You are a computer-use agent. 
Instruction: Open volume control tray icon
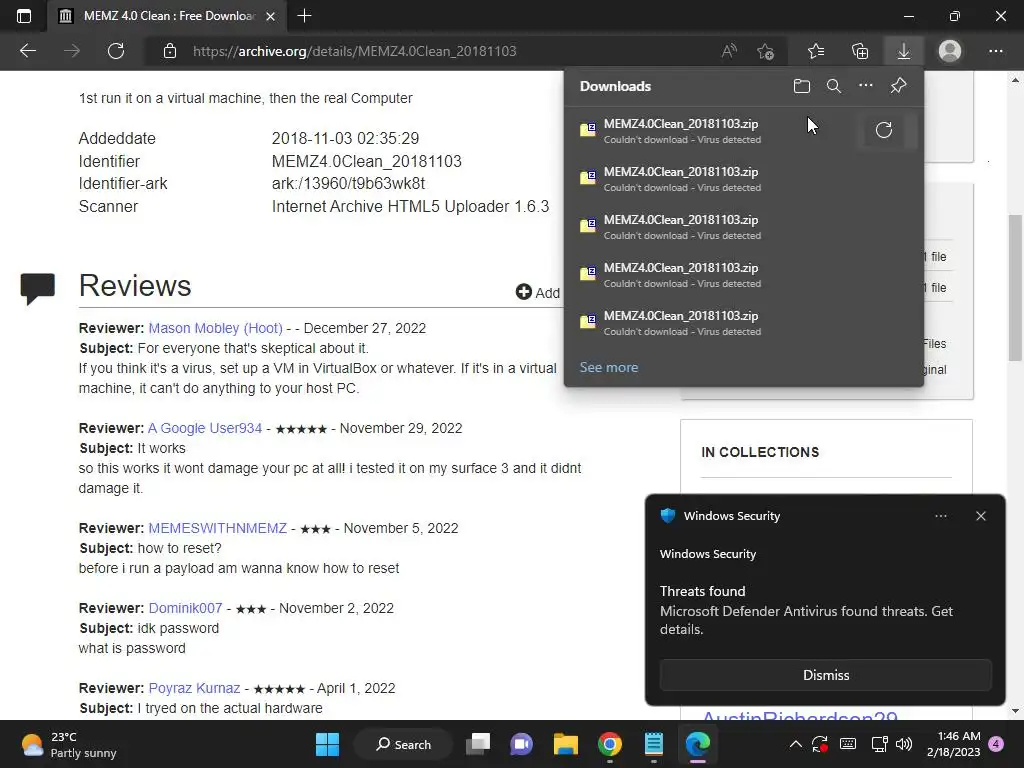tap(904, 744)
